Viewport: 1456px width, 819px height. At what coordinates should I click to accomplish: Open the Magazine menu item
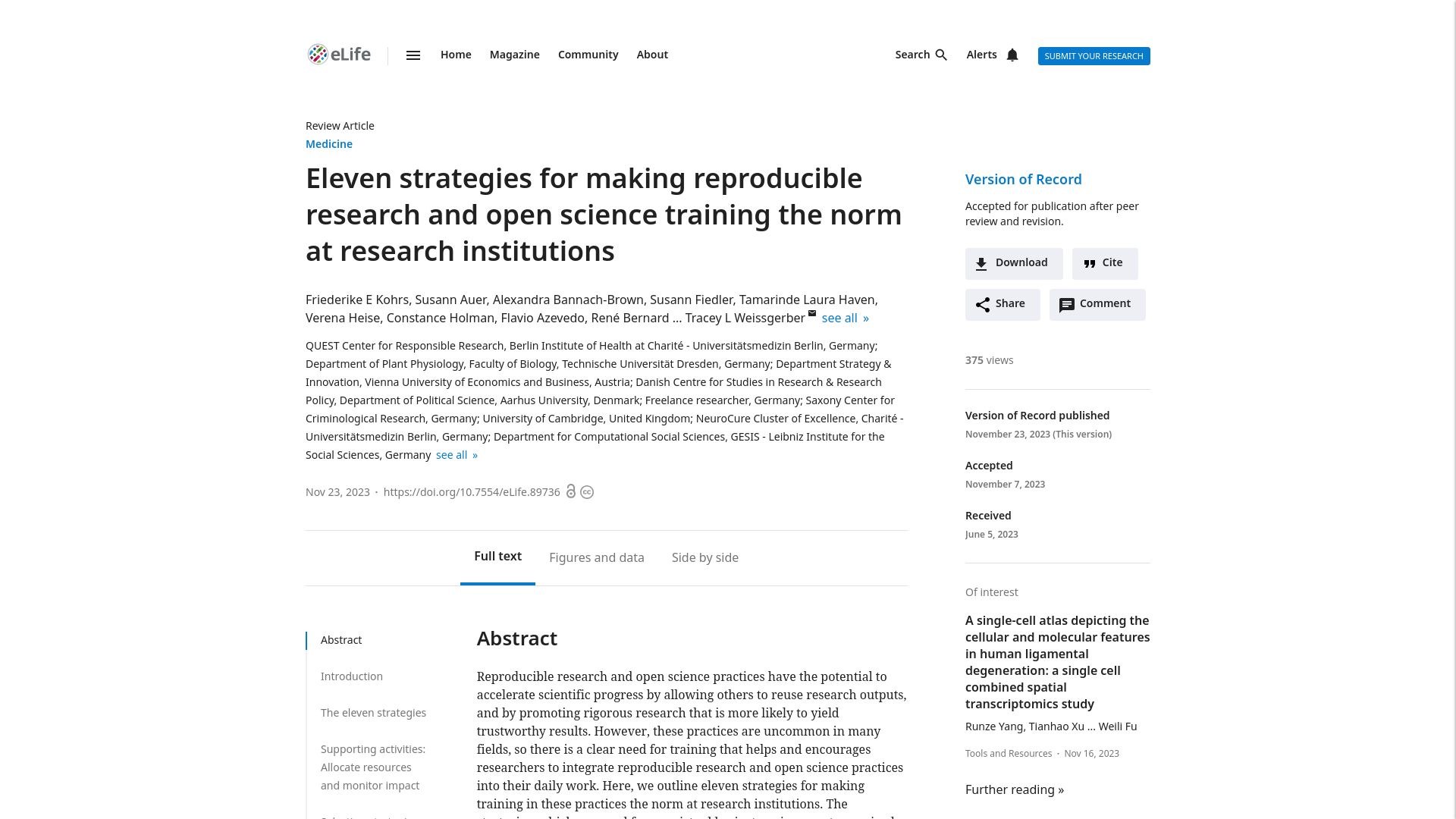click(515, 55)
